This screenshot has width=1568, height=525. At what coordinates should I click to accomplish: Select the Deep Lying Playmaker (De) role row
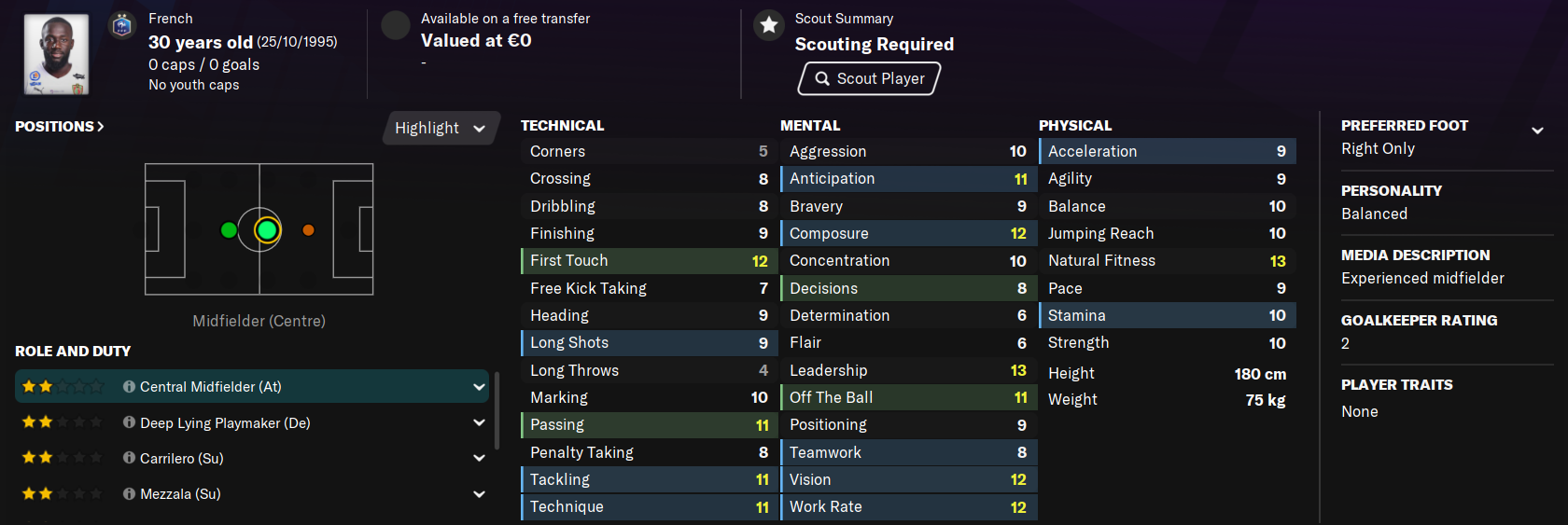[x=252, y=422]
